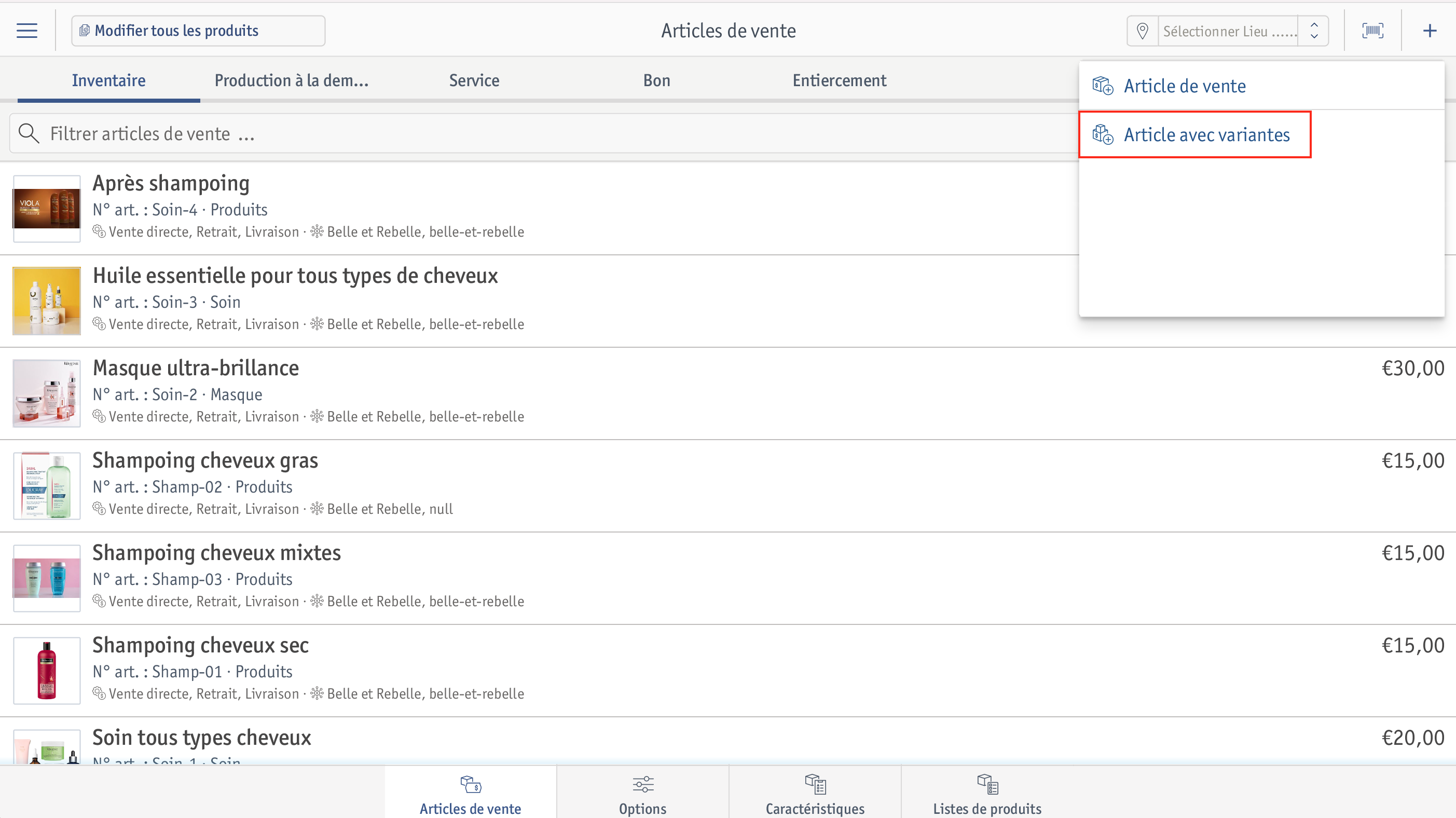Screen dimensions: 1456x818
Task: Click sales channel icon under Masque ultra-brillance
Action: tap(99, 416)
